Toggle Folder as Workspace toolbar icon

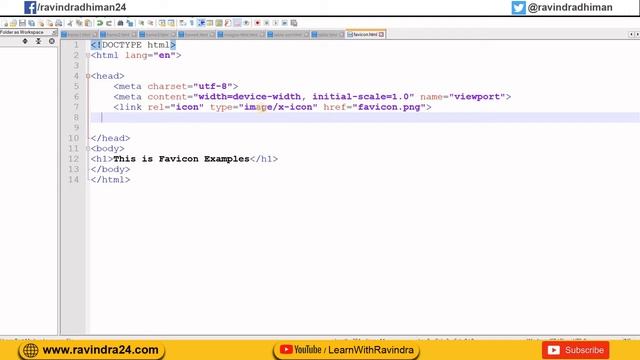[237, 23]
